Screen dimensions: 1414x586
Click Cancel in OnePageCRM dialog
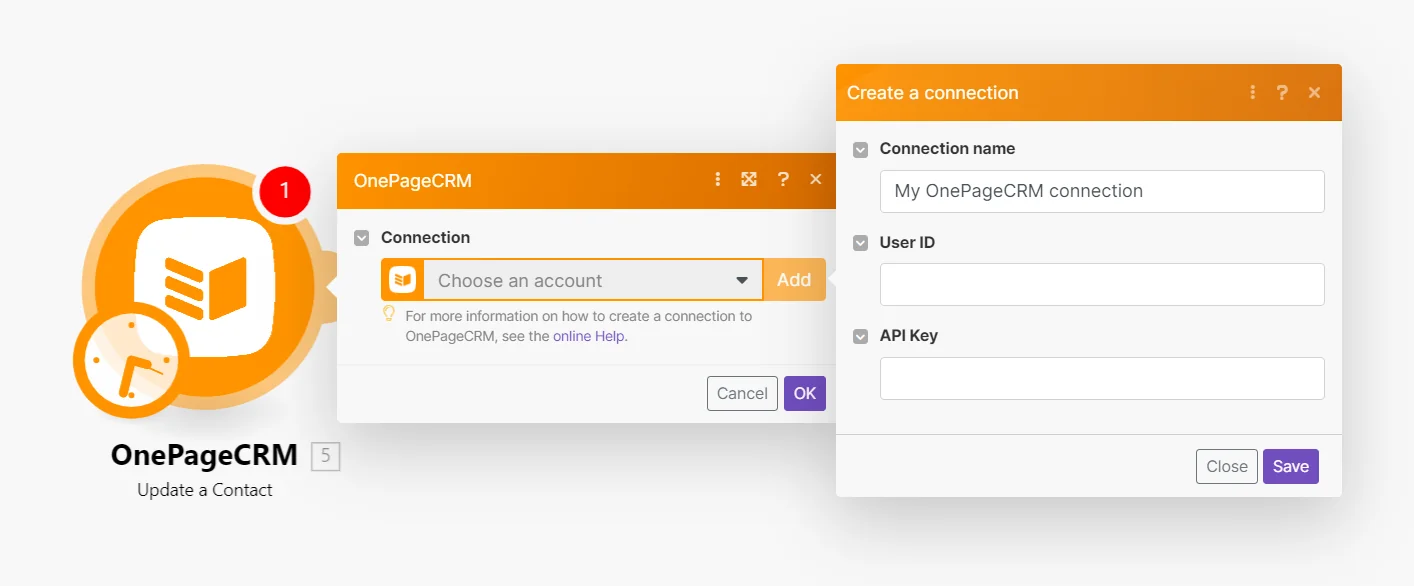coord(742,393)
